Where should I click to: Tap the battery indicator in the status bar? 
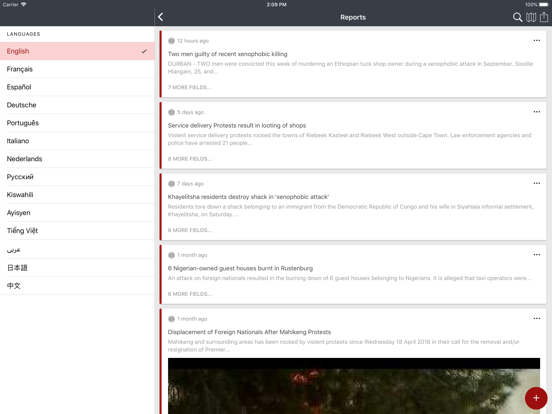coord(544,5)
